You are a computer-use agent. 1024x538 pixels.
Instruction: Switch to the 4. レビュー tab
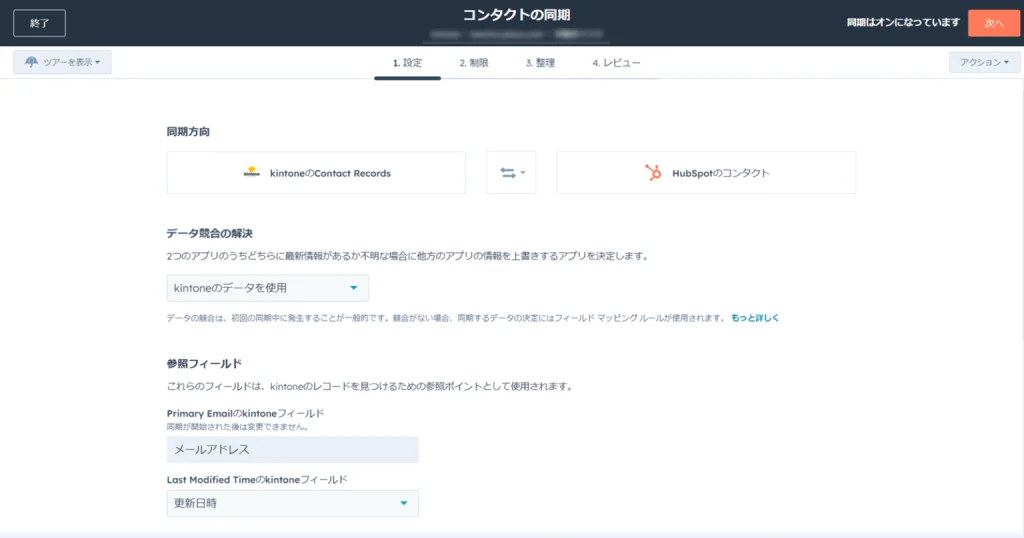pyautogui.click(x=616, y=63)
